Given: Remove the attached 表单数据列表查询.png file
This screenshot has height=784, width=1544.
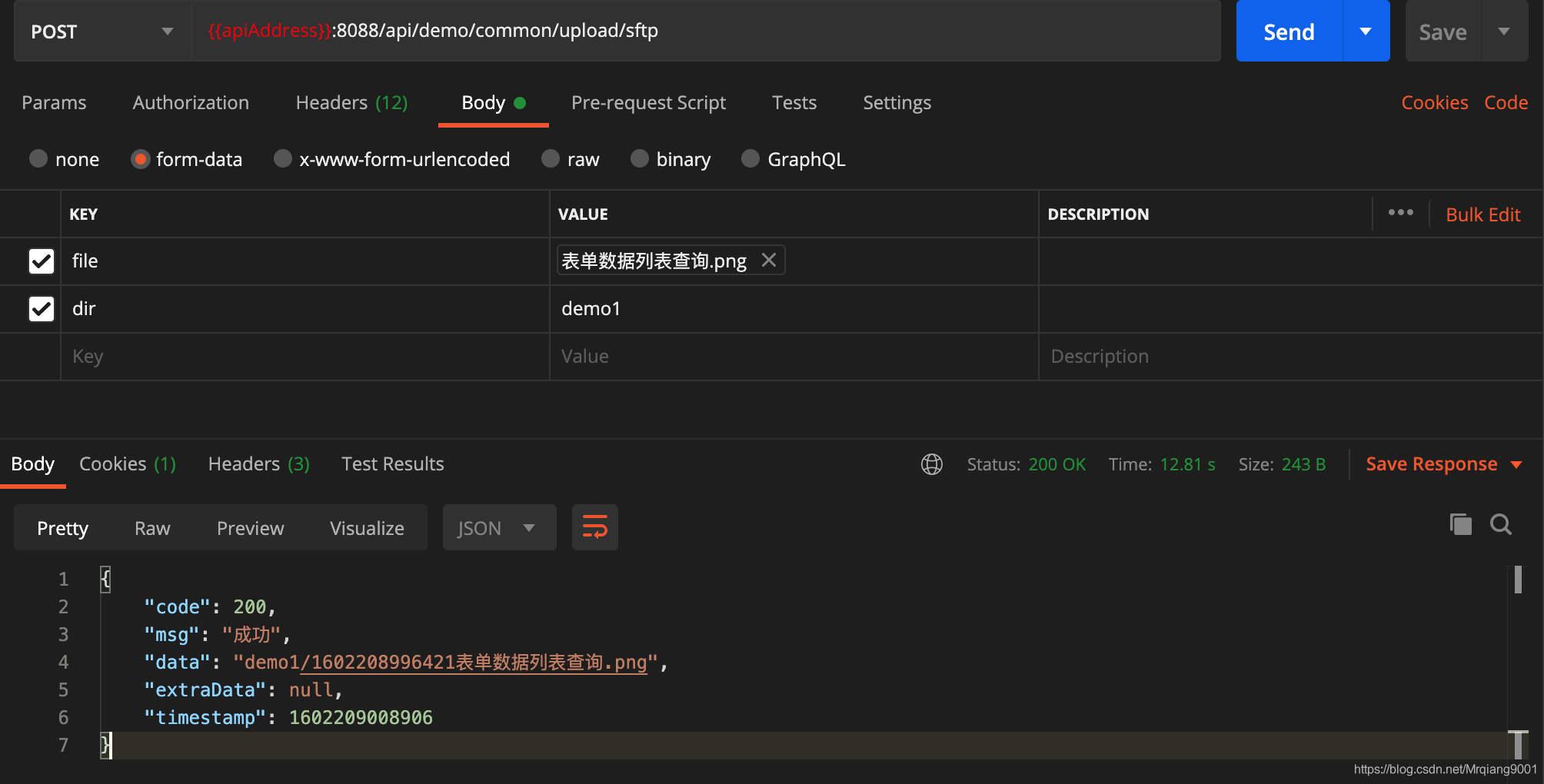Looking at the screenshot, I should [768, 261].
